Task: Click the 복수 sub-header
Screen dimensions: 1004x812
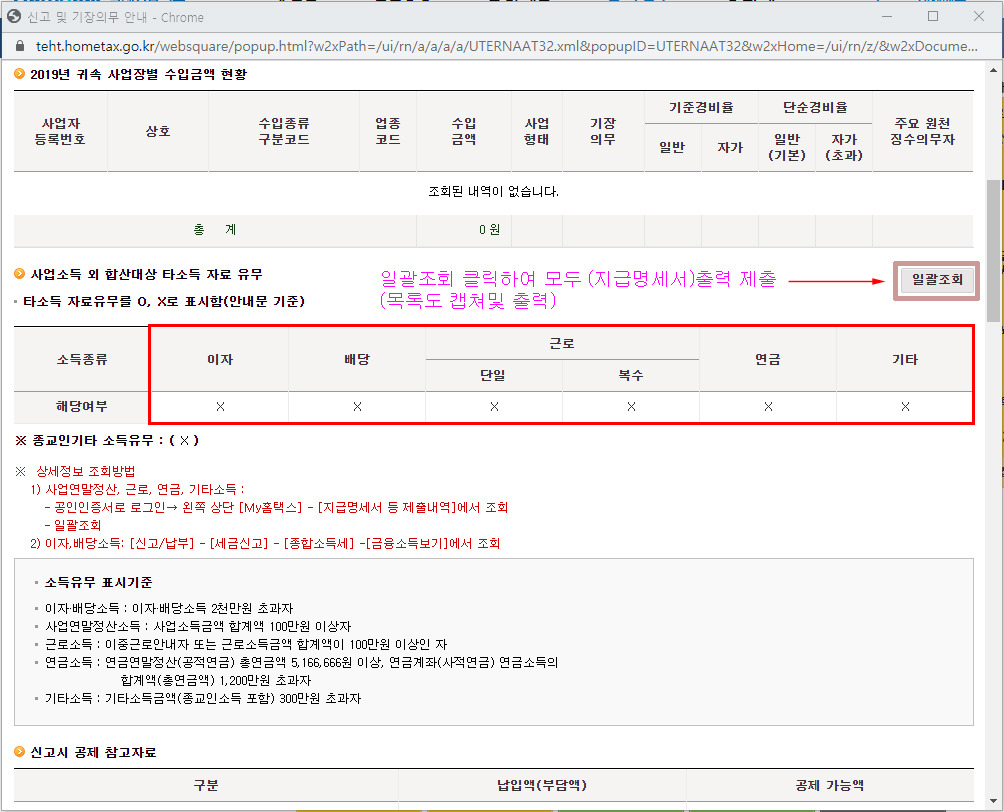Action: (631, 375)
